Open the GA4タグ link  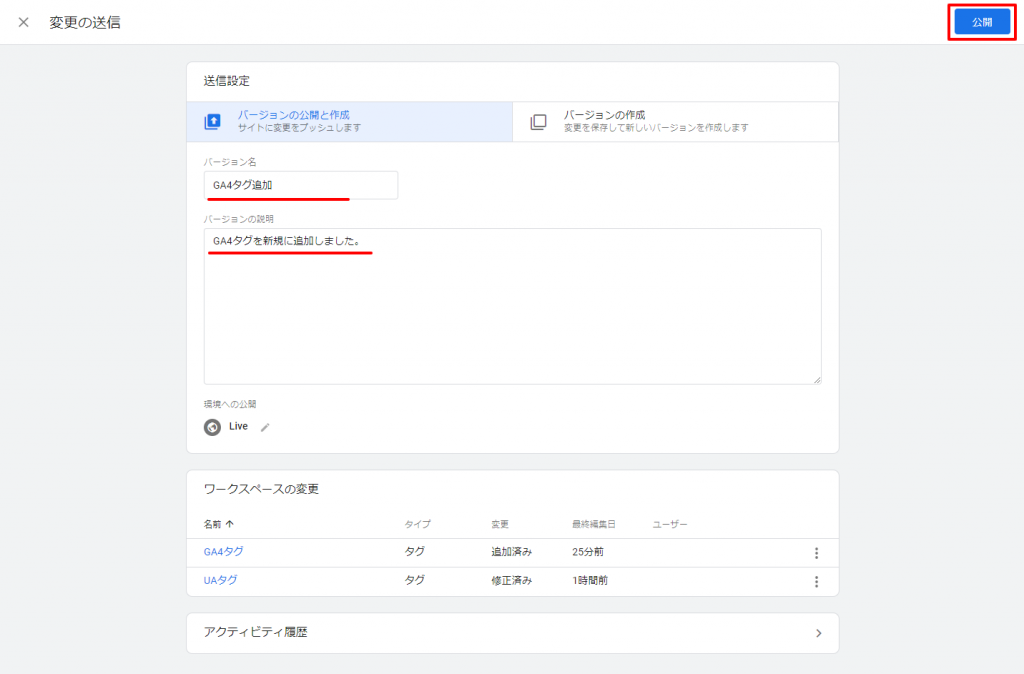223,552
